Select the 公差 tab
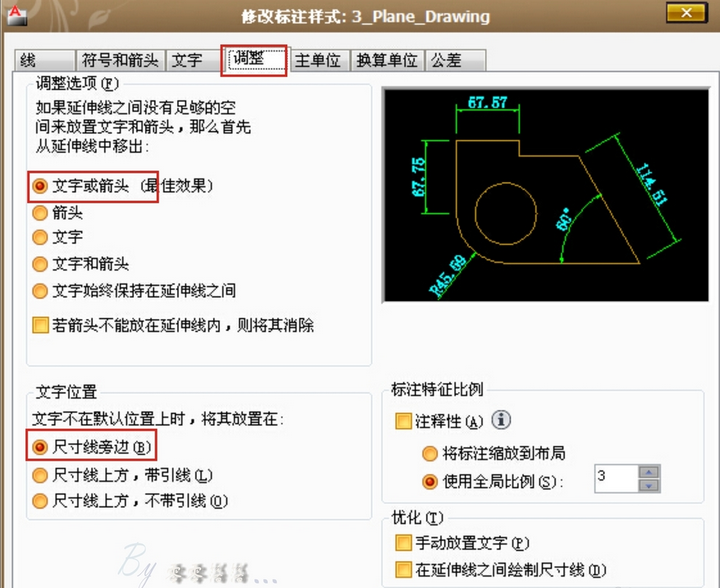The image size is (720, 588). [x=446, y=60]
